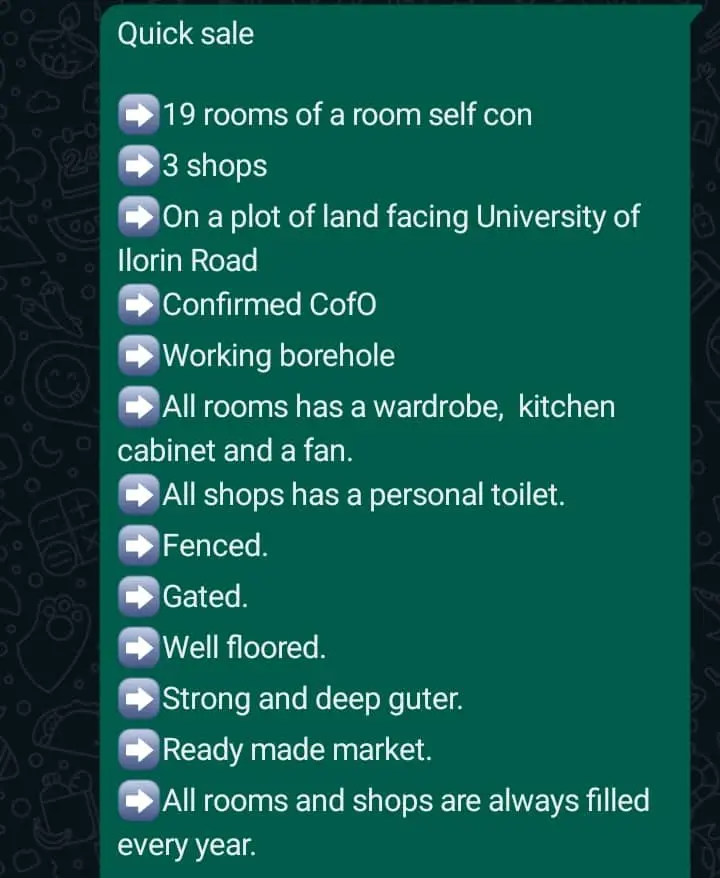This screenshot has height=878, width=720.
Task: Tap the arrow emoji beside Fenced
Action: pyautogui.click(x=139, y=546)
